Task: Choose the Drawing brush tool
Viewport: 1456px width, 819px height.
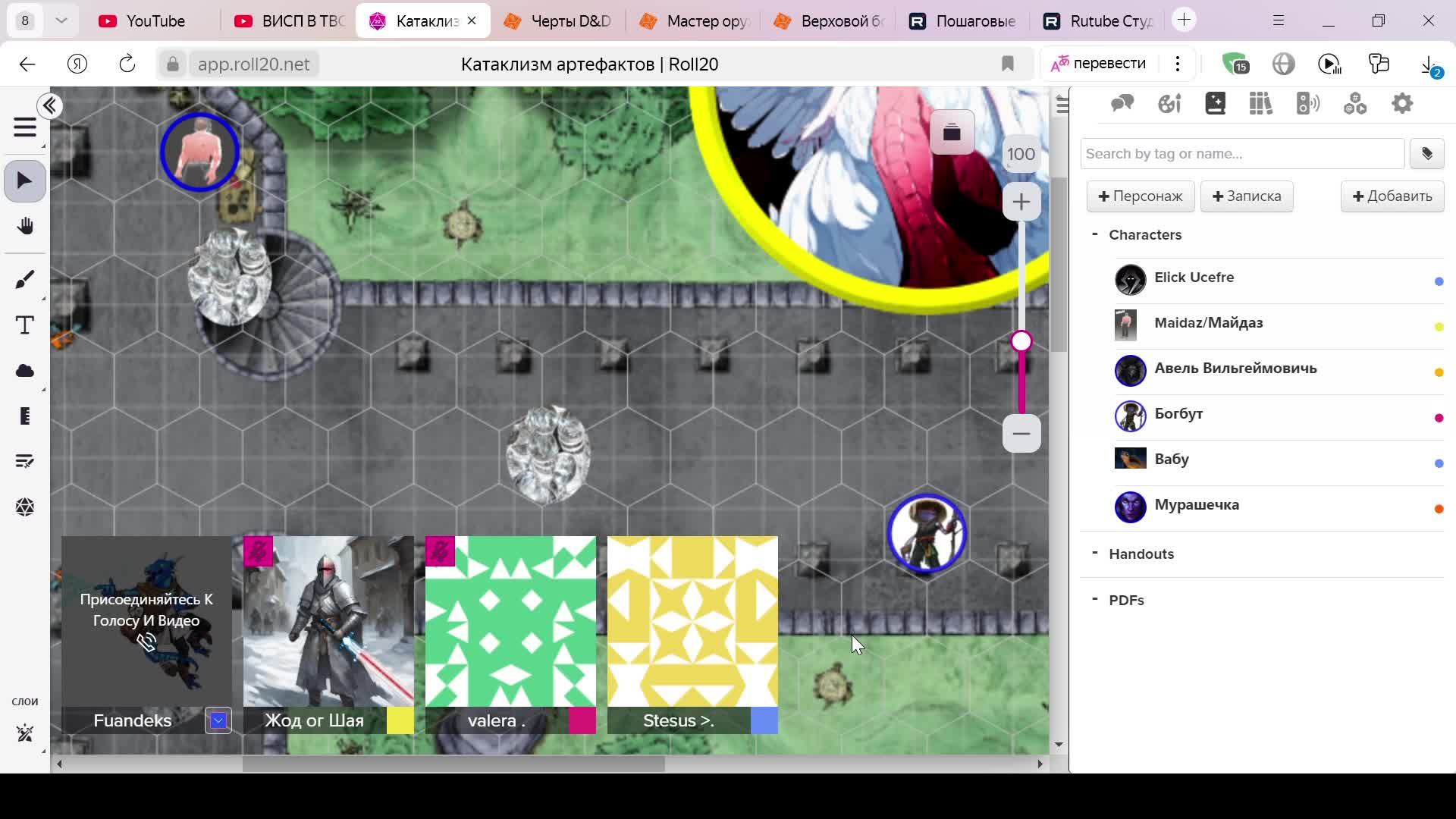Action: pos(24,280)
